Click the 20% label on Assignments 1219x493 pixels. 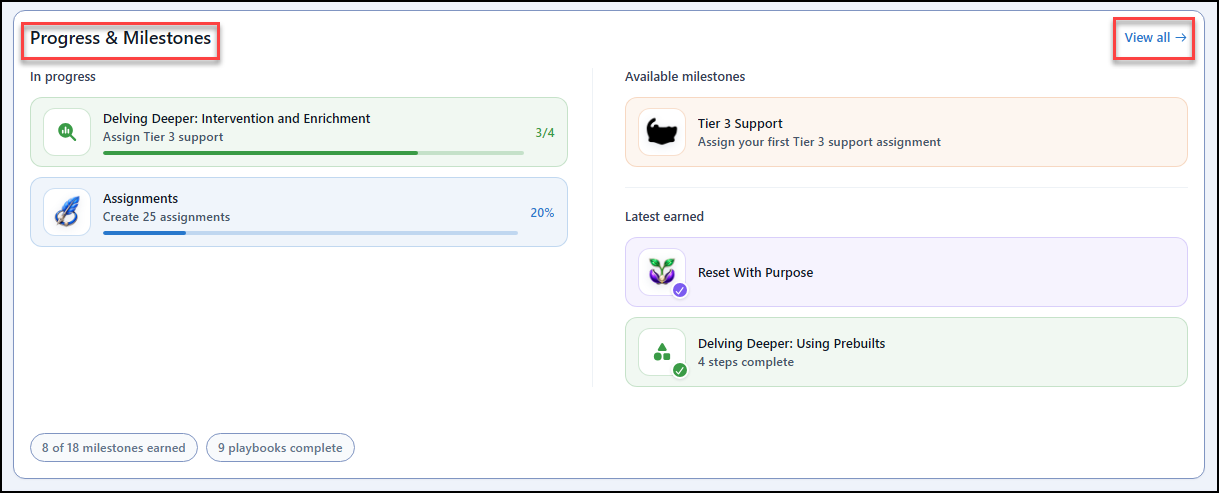(542, 212)
